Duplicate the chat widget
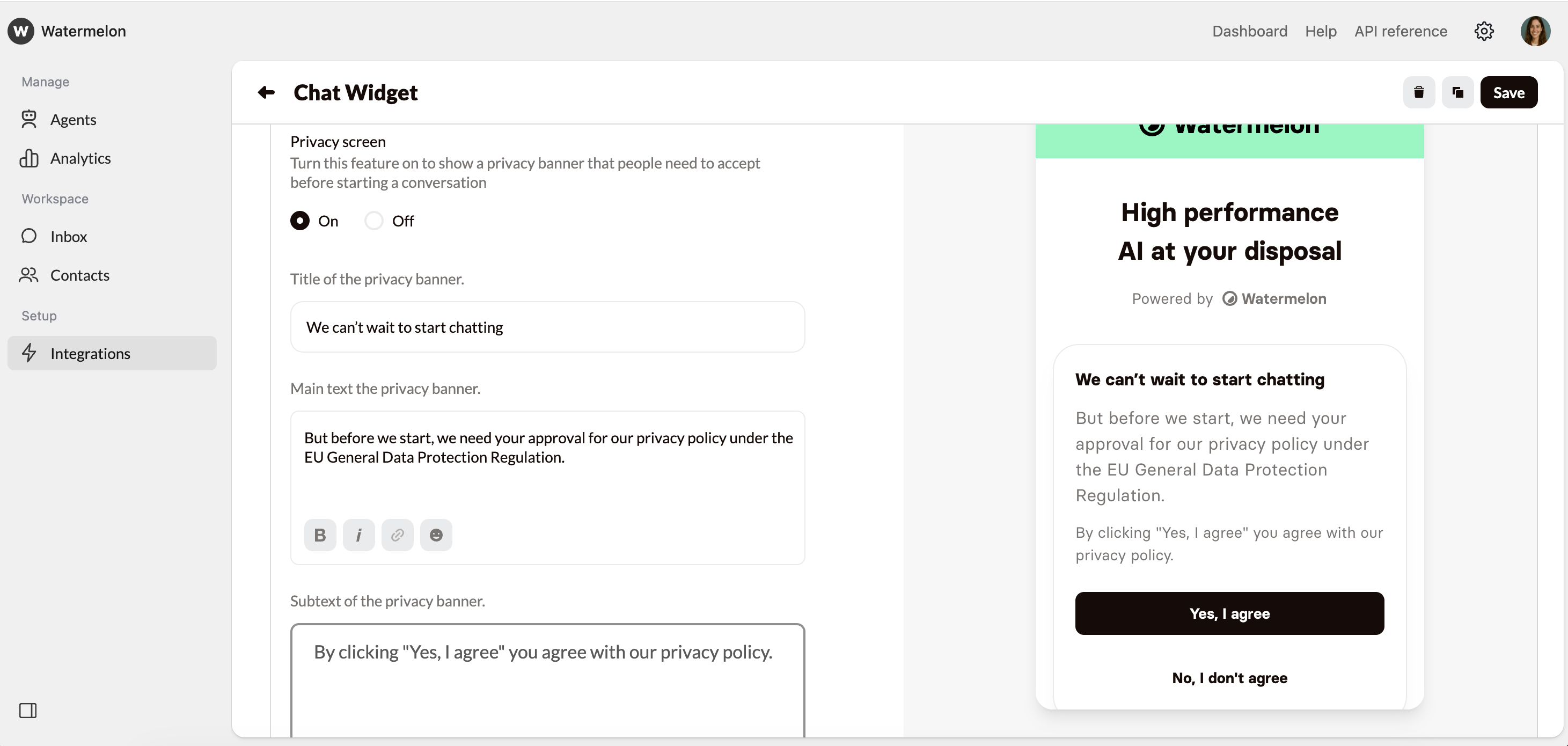This screenshot has width=1568, height=746. point(1458,92)
